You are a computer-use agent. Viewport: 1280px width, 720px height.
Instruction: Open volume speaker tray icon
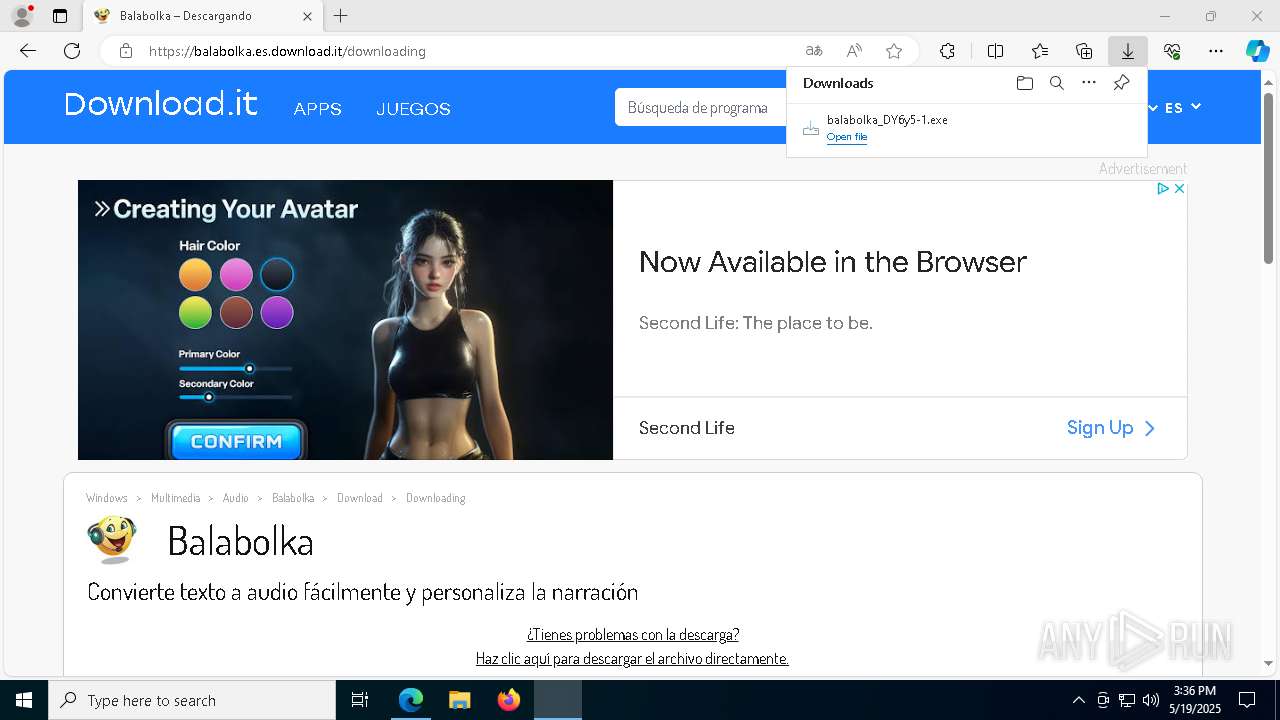(1150, 700)
